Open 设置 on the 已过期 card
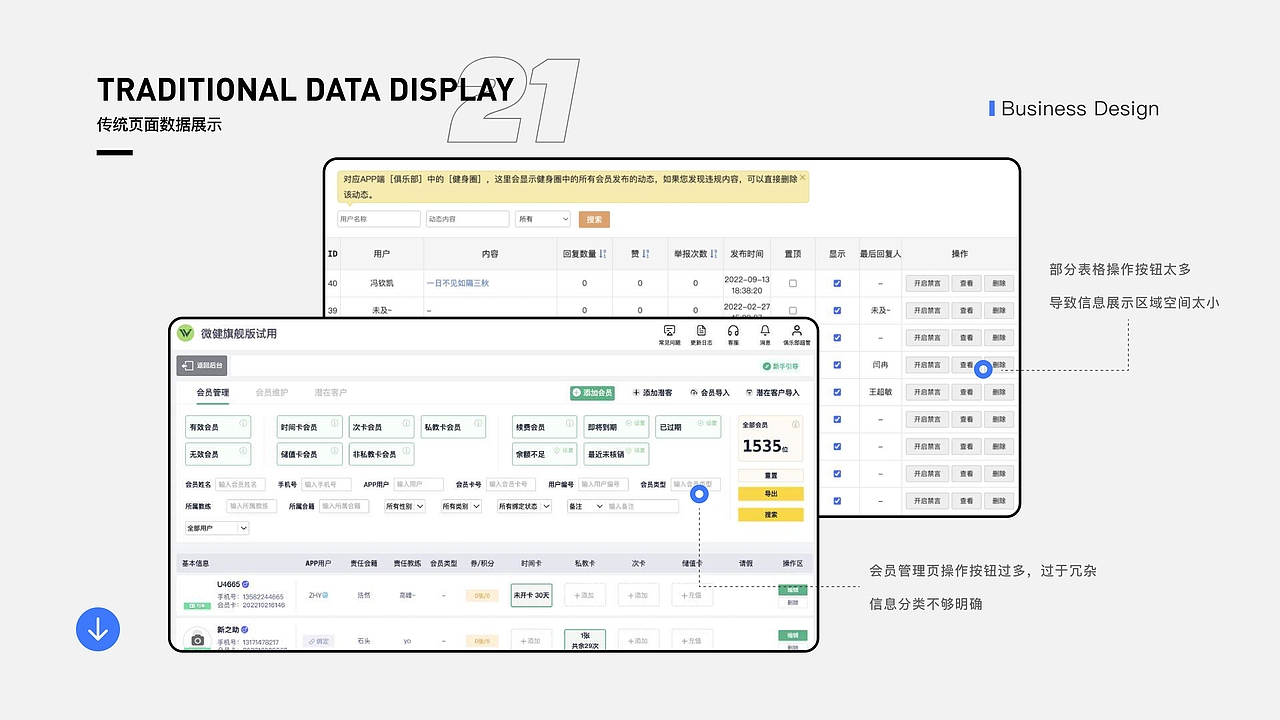Screen dimensions: 1280x720 (x=707, y=423)
